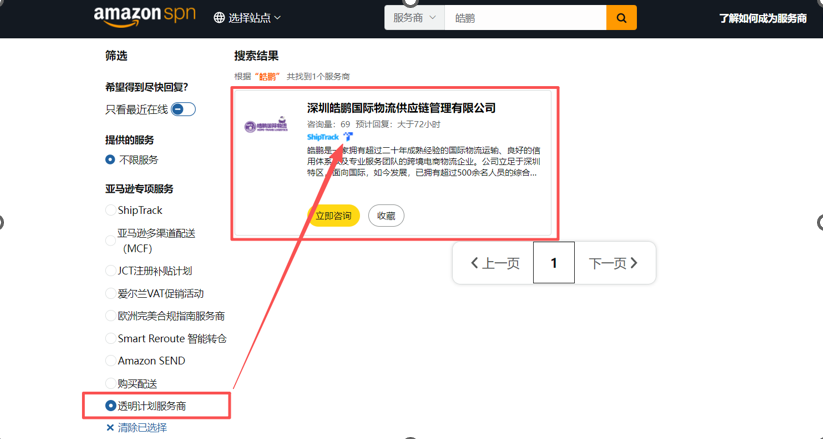
Task: Open the 服务商 search category dropdown
Action: (414, 18)
